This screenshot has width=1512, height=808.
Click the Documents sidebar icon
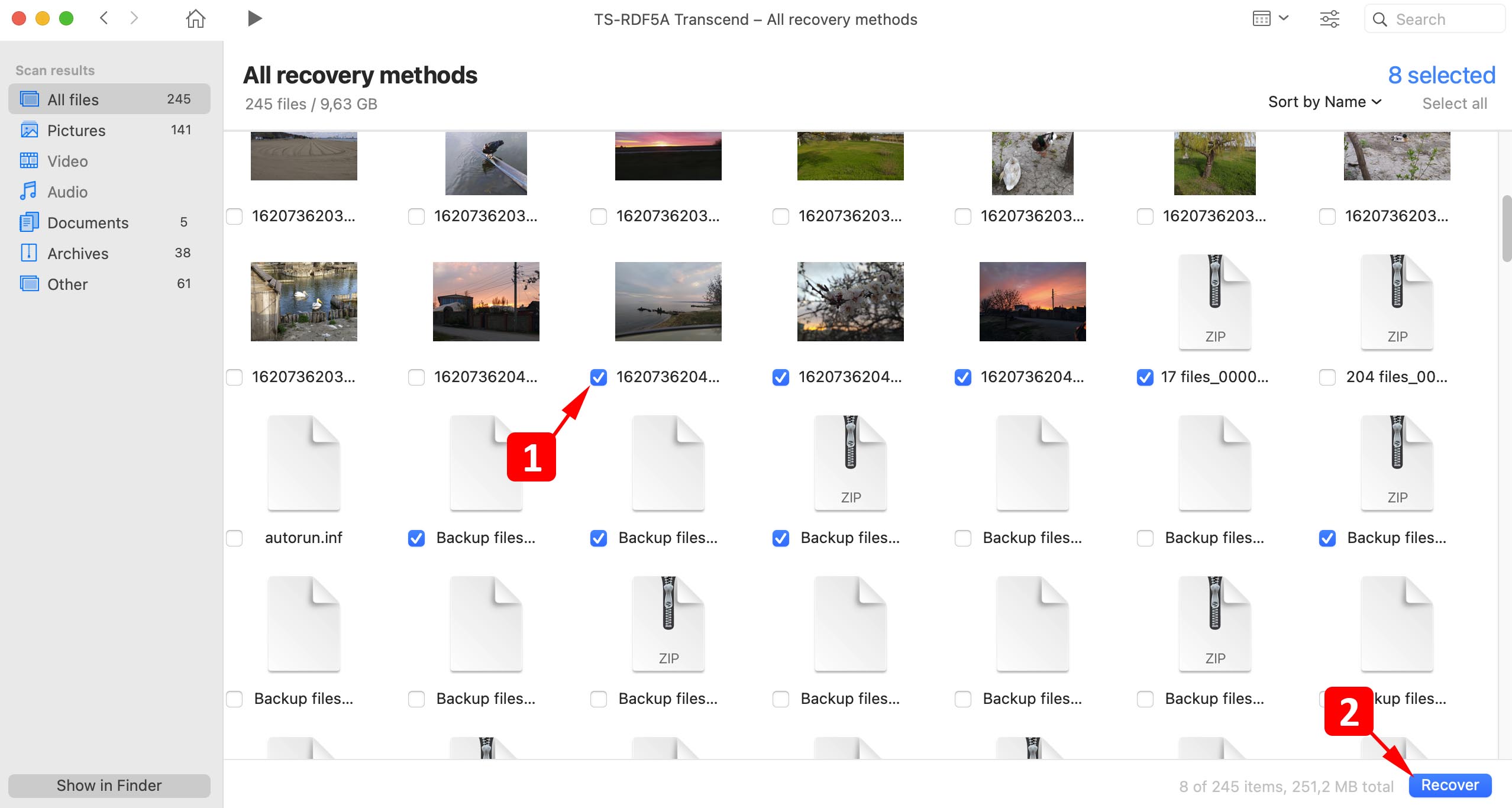click(29, 222)
